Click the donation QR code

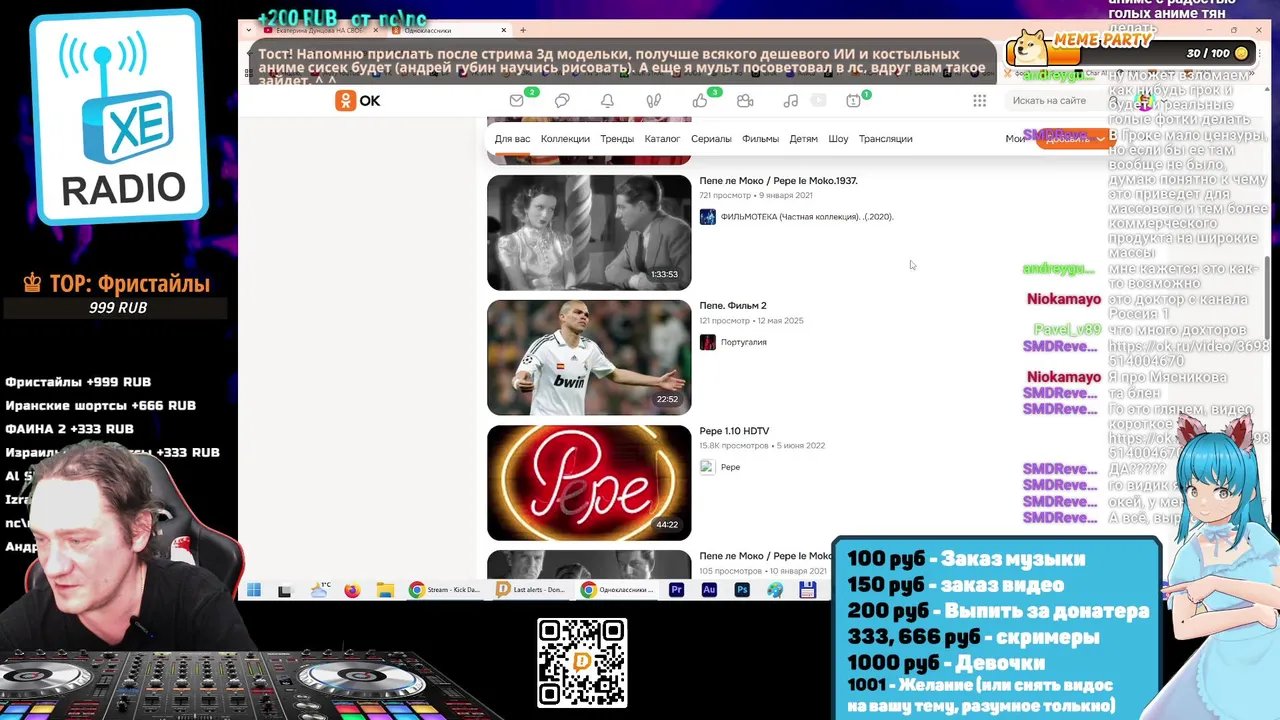[582, 663]
